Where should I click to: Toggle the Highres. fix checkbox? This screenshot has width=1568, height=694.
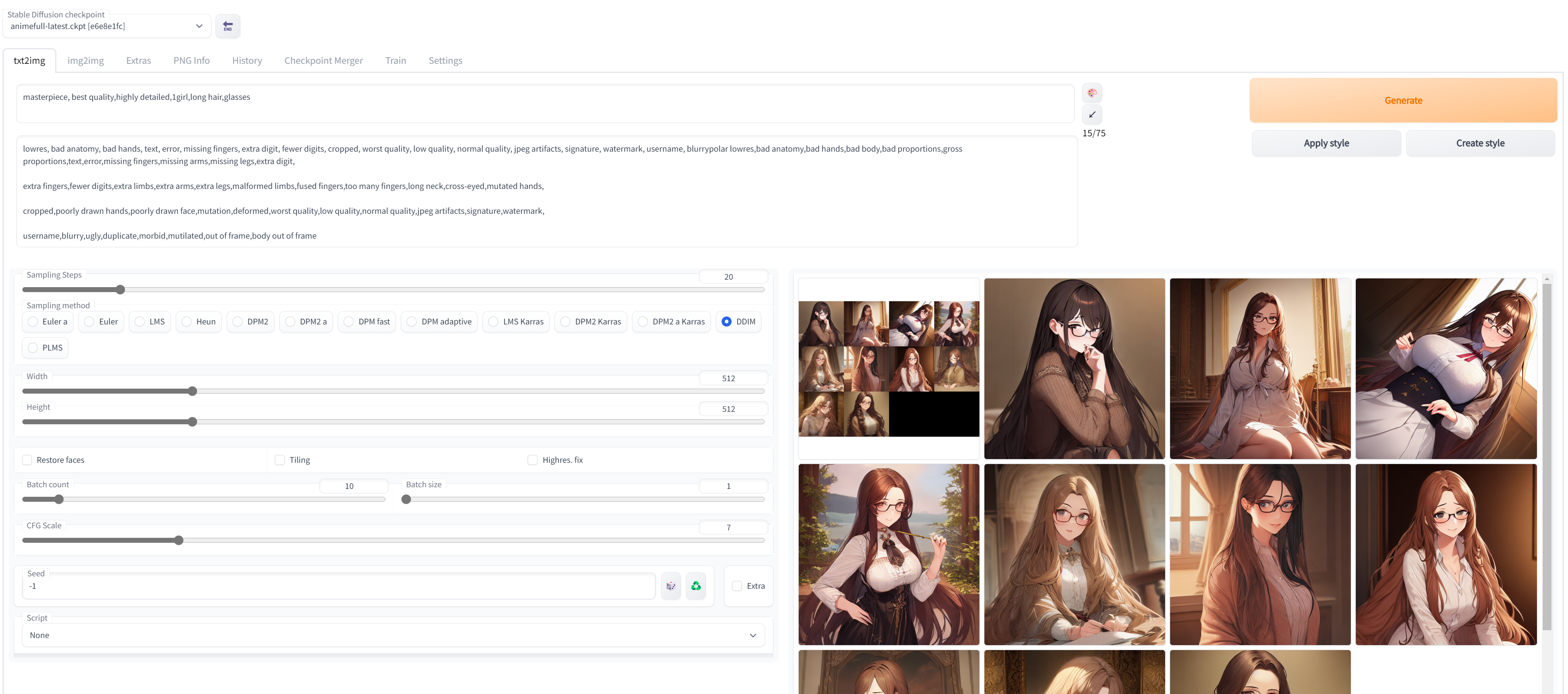(x=533, y=460)
